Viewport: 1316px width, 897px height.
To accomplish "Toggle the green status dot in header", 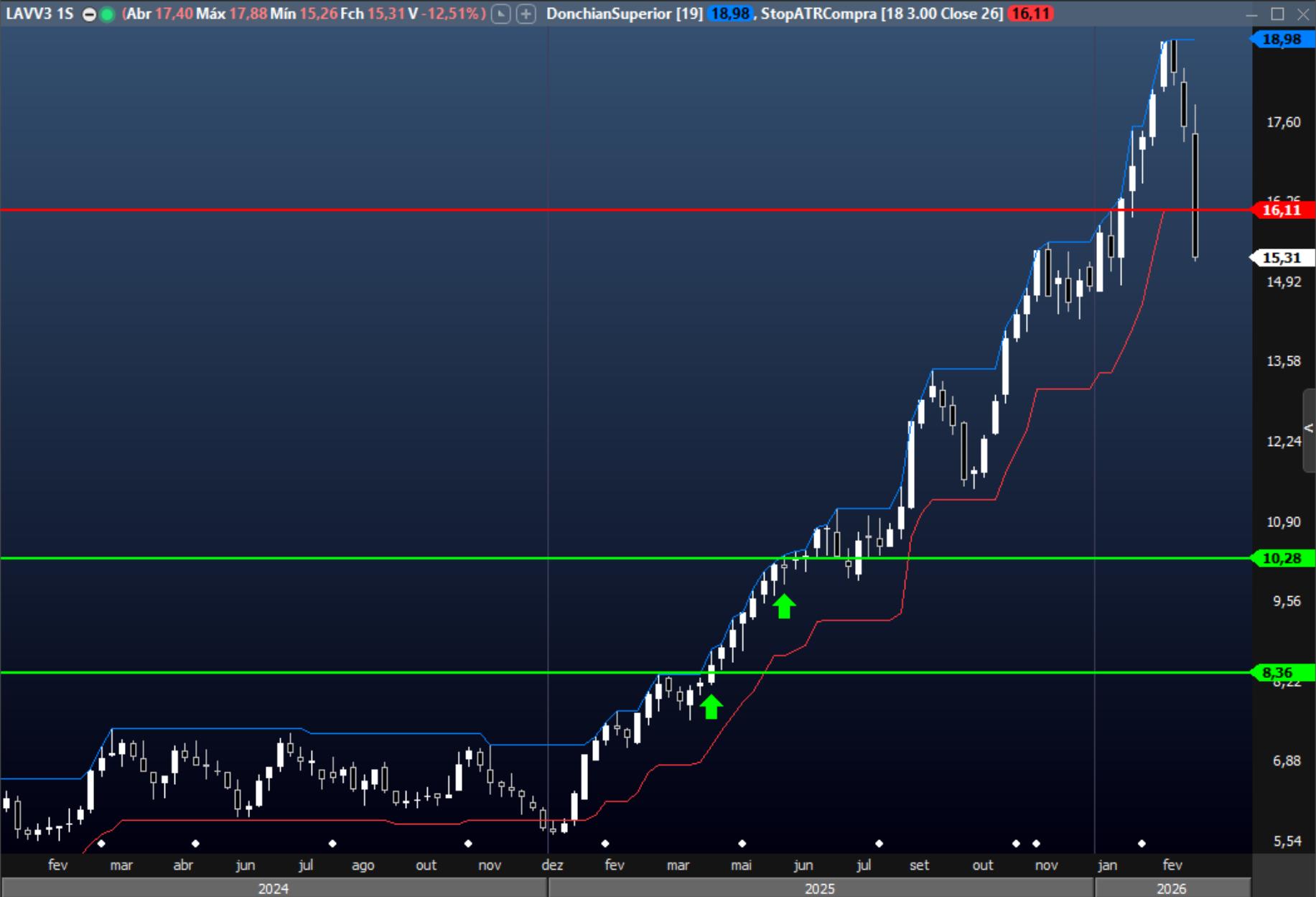I will pyautogui.click(x=107, y=14).
